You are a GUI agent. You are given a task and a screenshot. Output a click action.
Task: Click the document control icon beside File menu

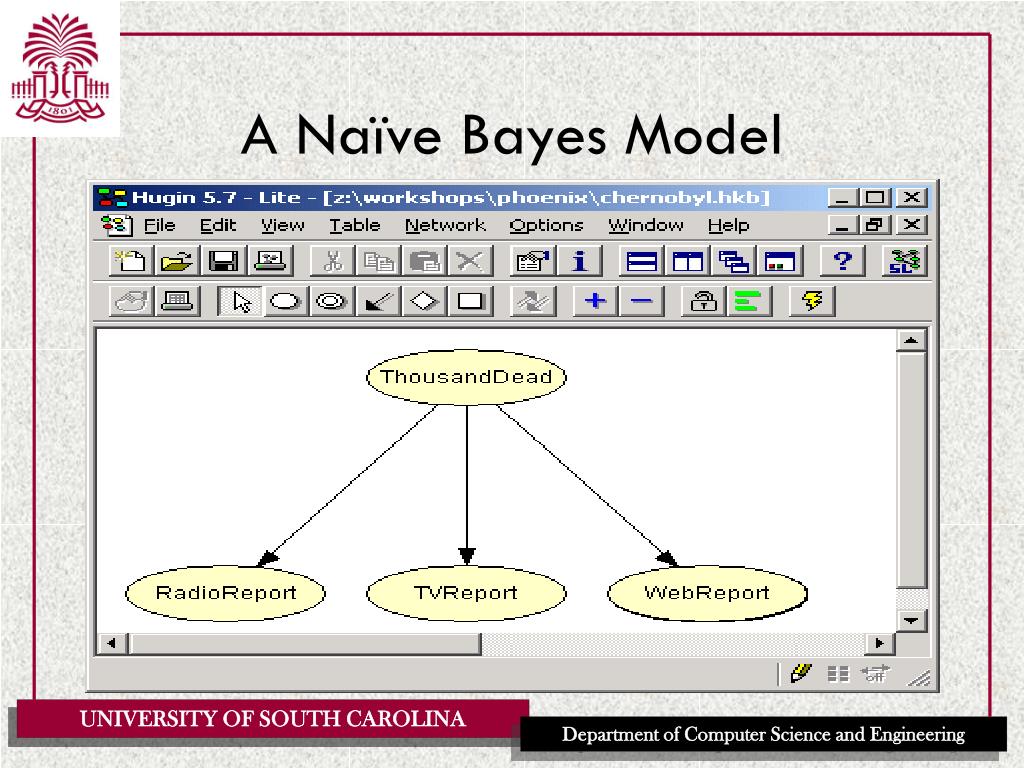(x=117, y=225)
